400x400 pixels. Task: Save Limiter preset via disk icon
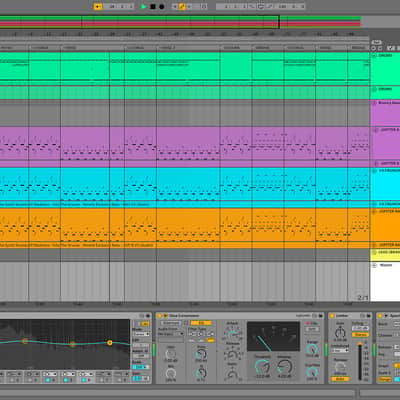(x=369, y=315)
